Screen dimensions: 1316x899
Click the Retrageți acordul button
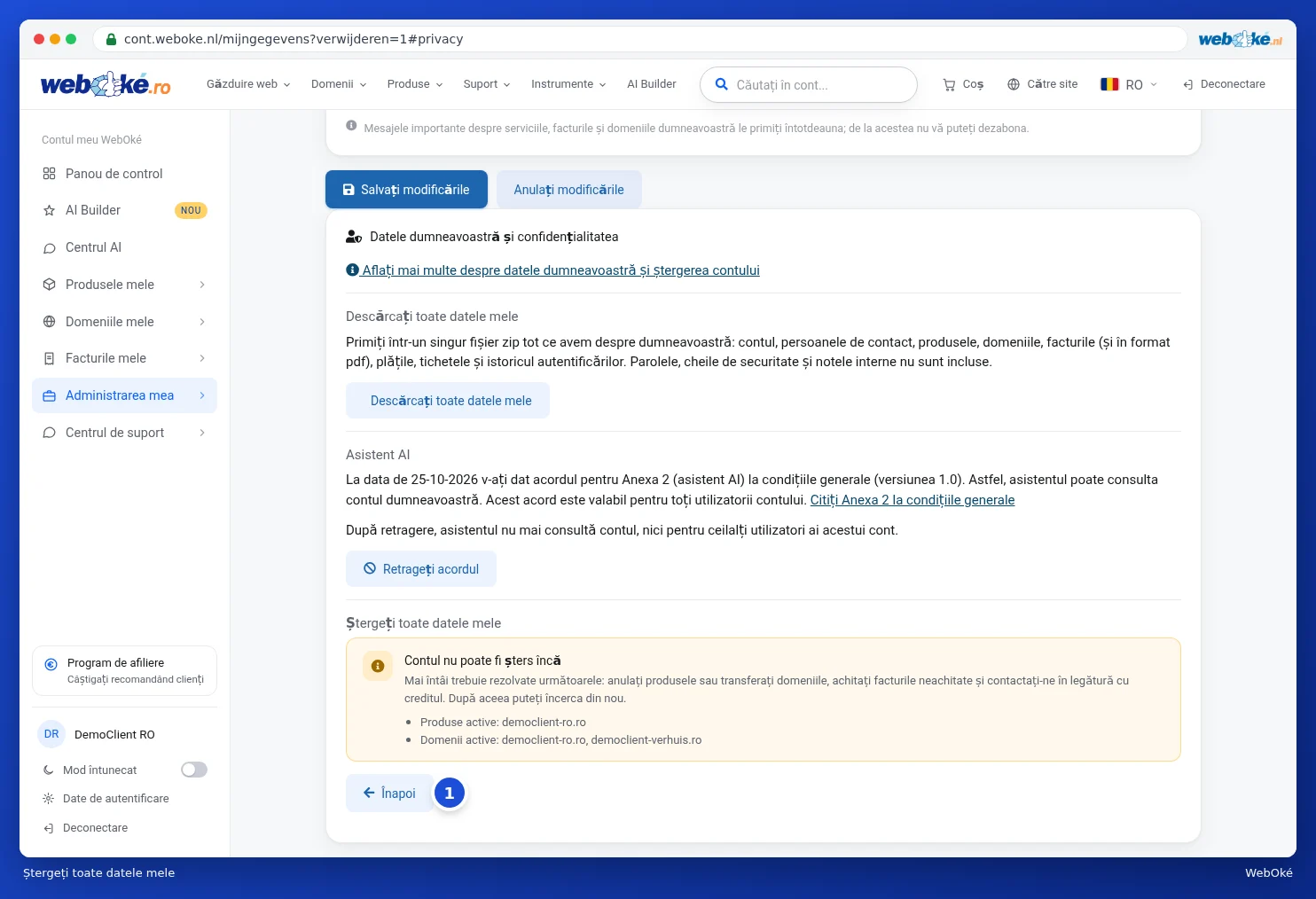421,569
